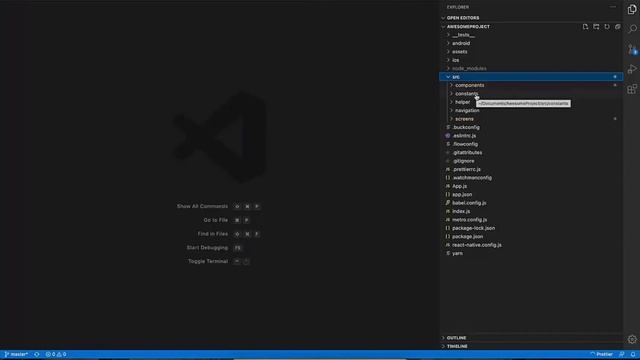Open the babel.config.js file
640x360 pixels.
[x=531, y=203]
